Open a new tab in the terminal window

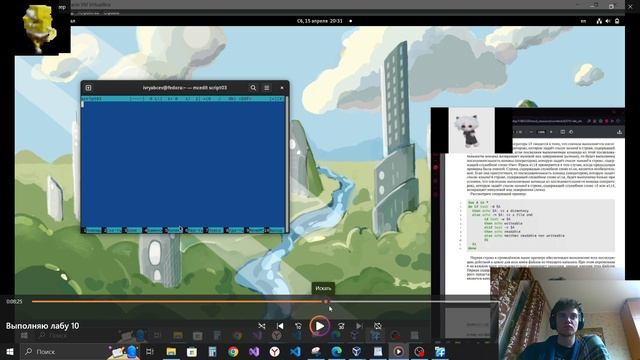pos(88,88)
